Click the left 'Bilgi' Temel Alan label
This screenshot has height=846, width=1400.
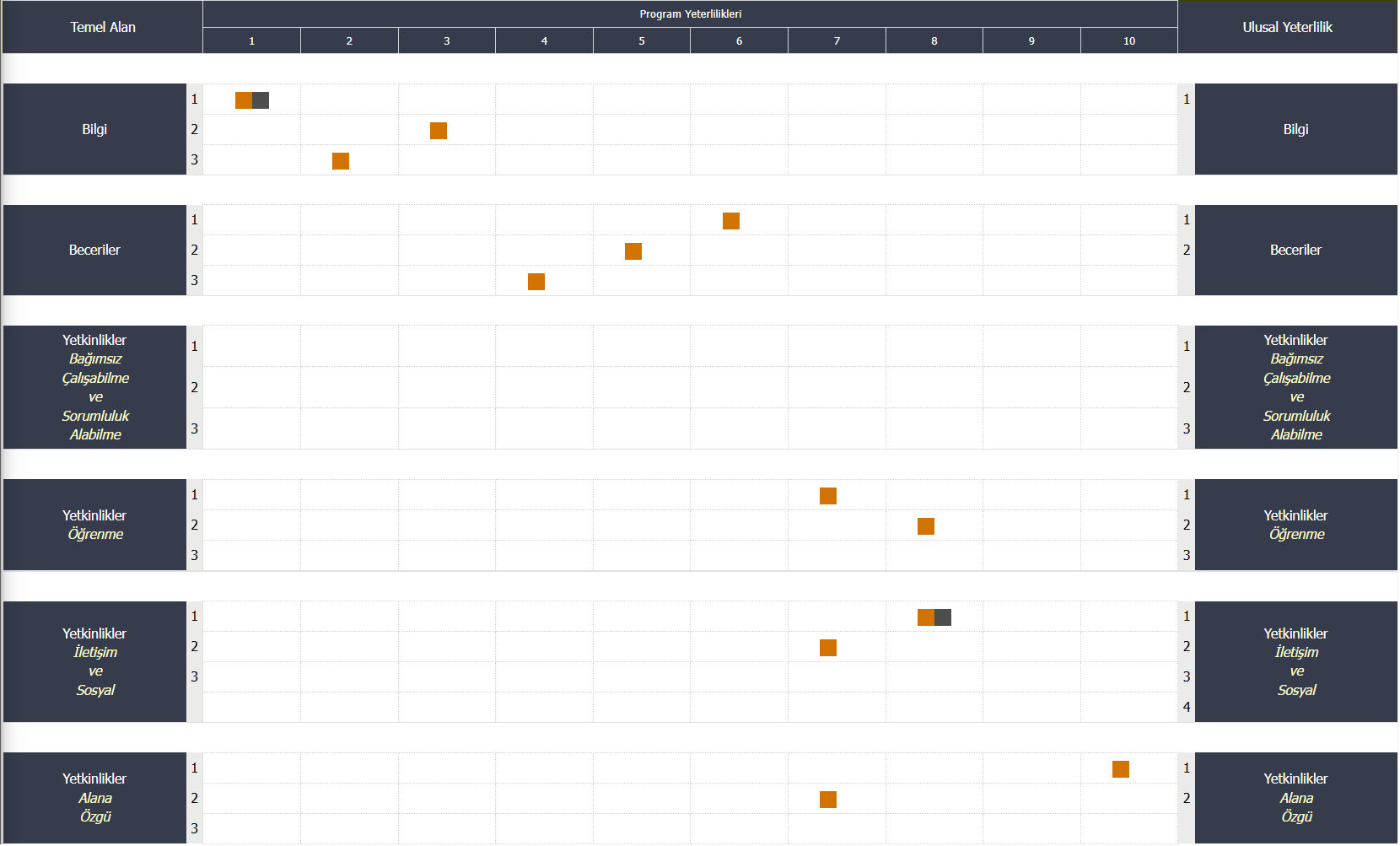(94, 129)
